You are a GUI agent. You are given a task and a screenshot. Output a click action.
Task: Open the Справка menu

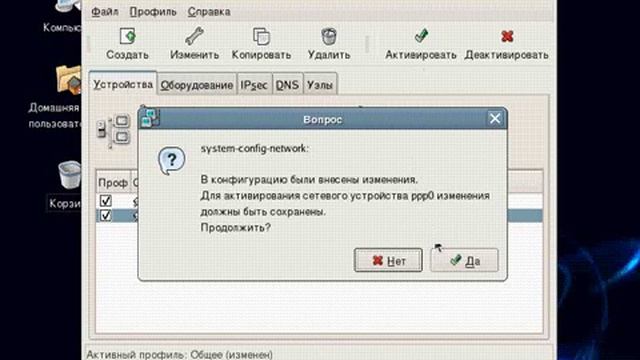[209, 12]
